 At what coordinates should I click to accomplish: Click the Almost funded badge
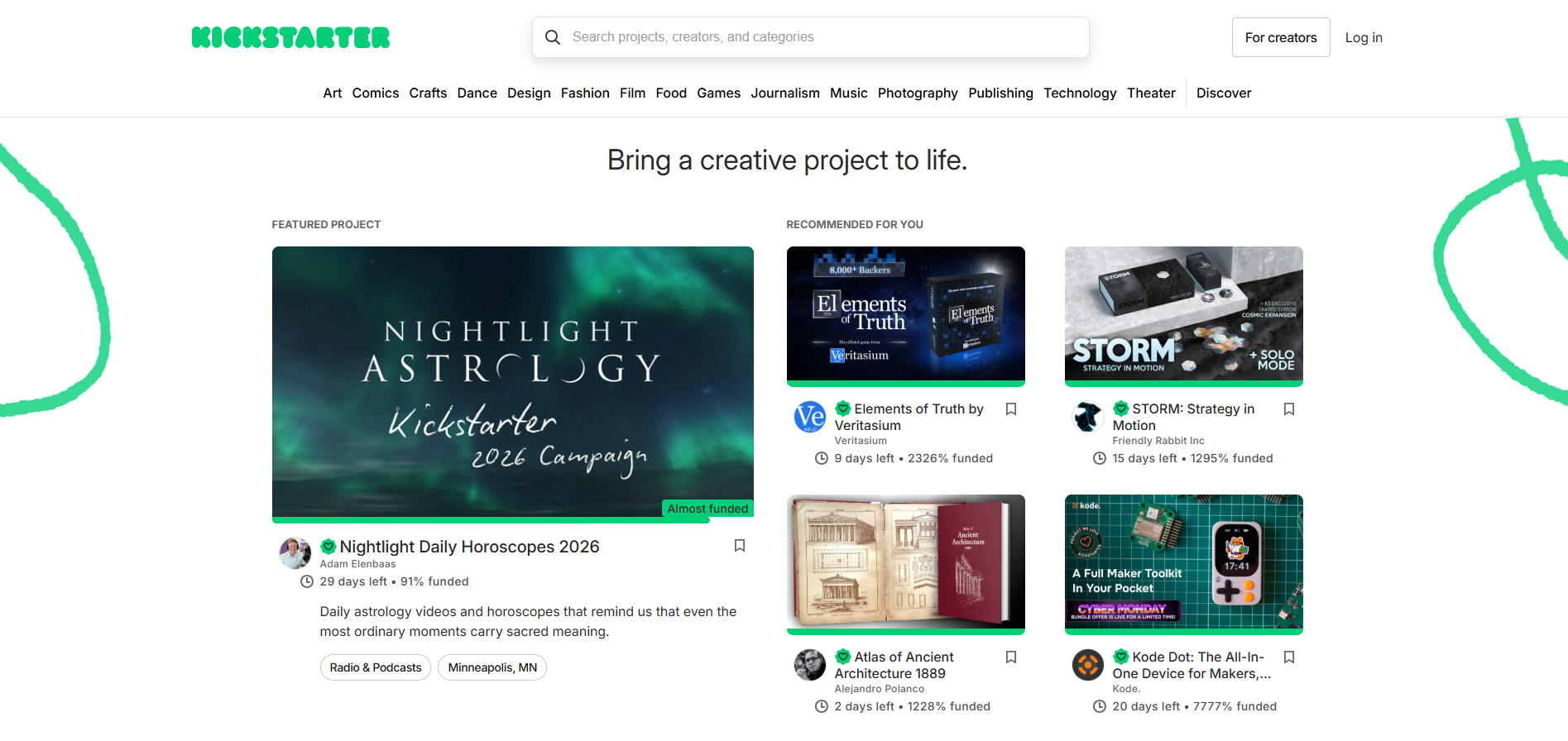coord(707,509)
